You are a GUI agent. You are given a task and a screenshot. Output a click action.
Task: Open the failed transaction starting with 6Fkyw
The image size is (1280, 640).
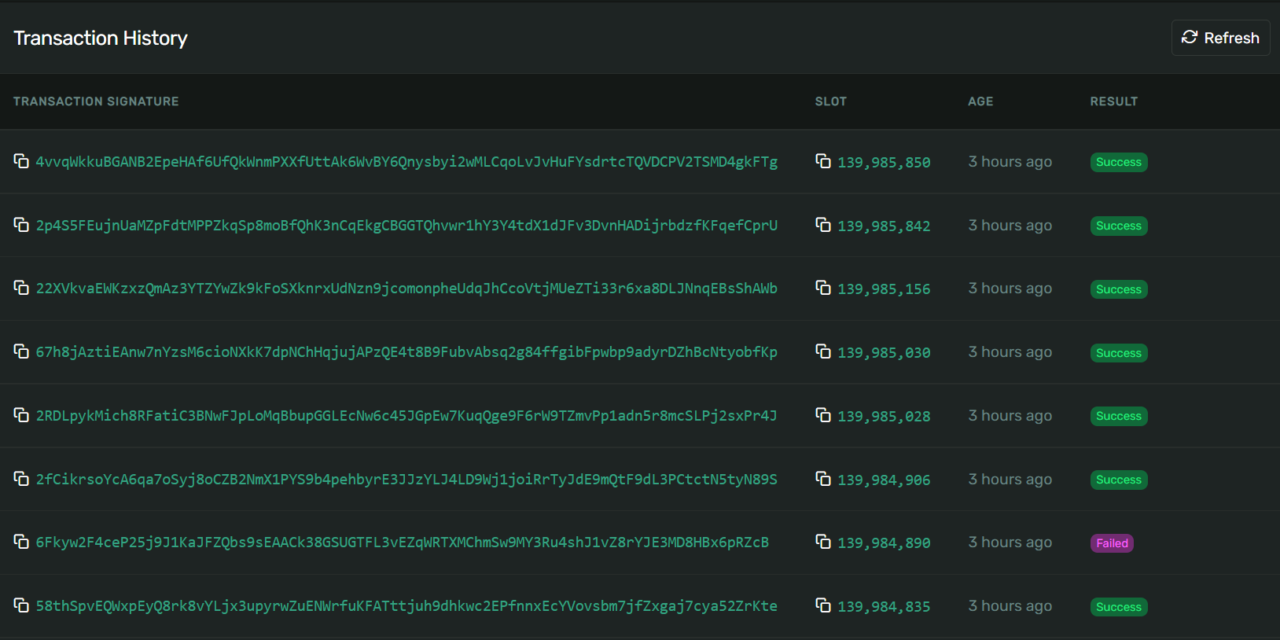tap(400, 542)
